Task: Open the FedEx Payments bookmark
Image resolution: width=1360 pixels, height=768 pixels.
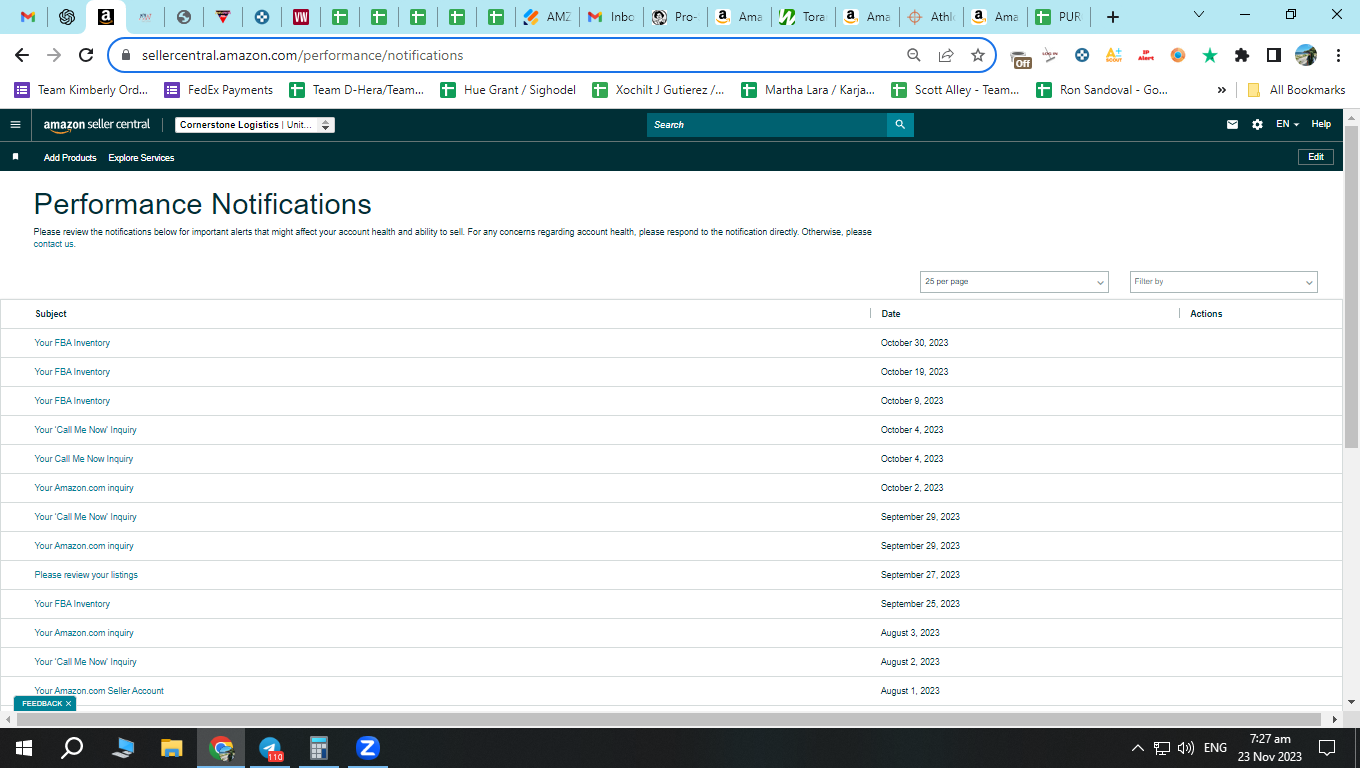Action: point(218,90)
